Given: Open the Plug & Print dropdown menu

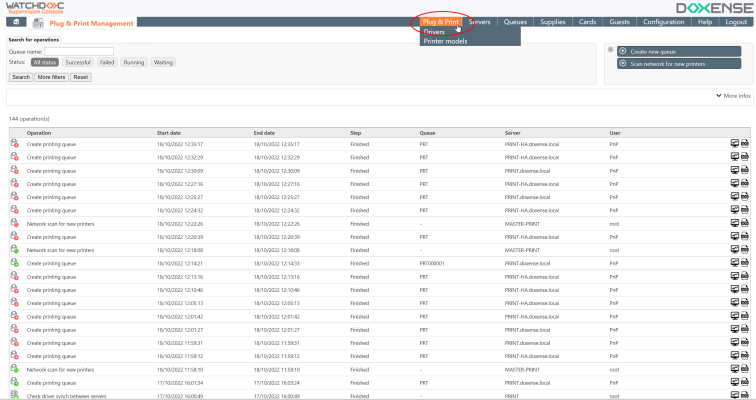Looking at the screenshot, I should coord(440,21).
